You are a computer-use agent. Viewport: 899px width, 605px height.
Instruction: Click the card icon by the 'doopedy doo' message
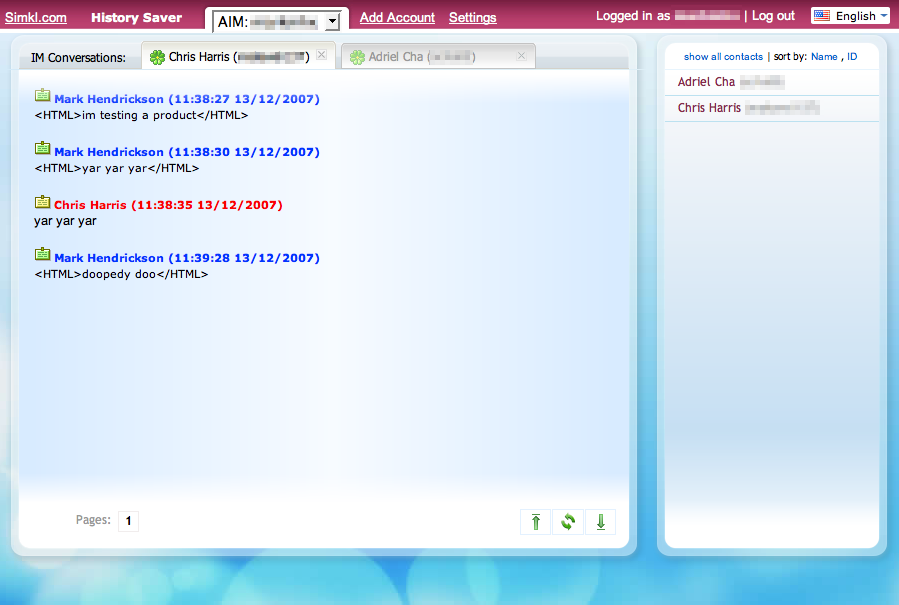(42, 256)
